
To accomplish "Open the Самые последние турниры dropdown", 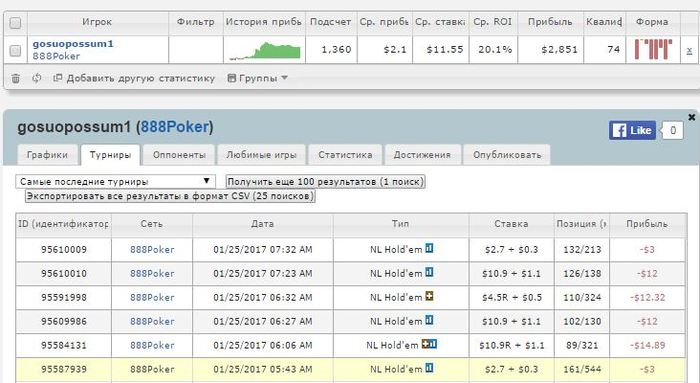I will 116,181.
